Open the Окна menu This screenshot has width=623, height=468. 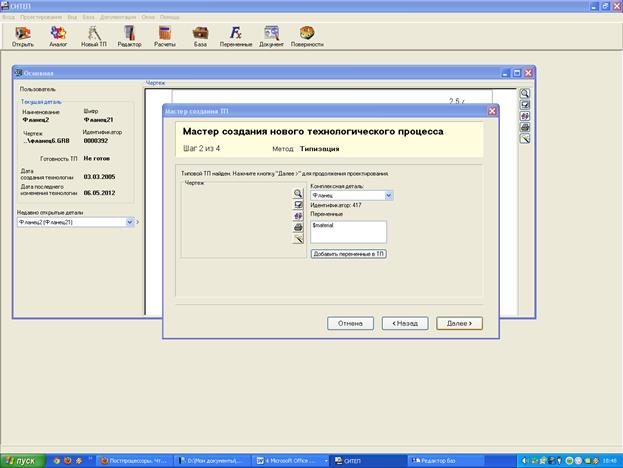click(148, 17)
